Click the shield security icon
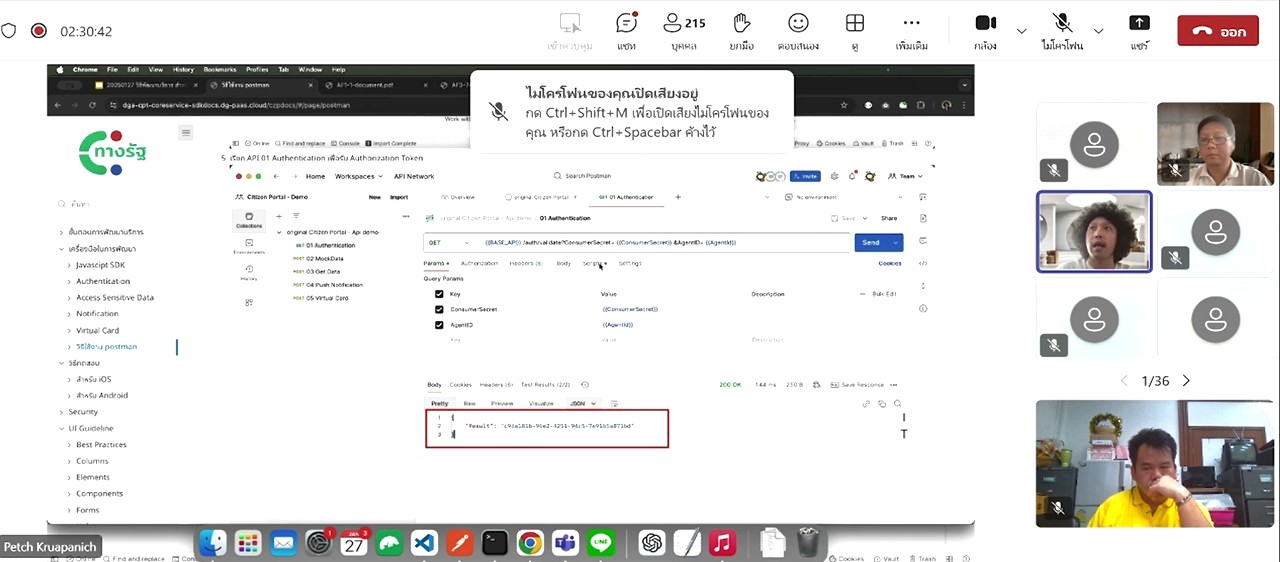The image size is (1280, 562). (x=9, y=31)
